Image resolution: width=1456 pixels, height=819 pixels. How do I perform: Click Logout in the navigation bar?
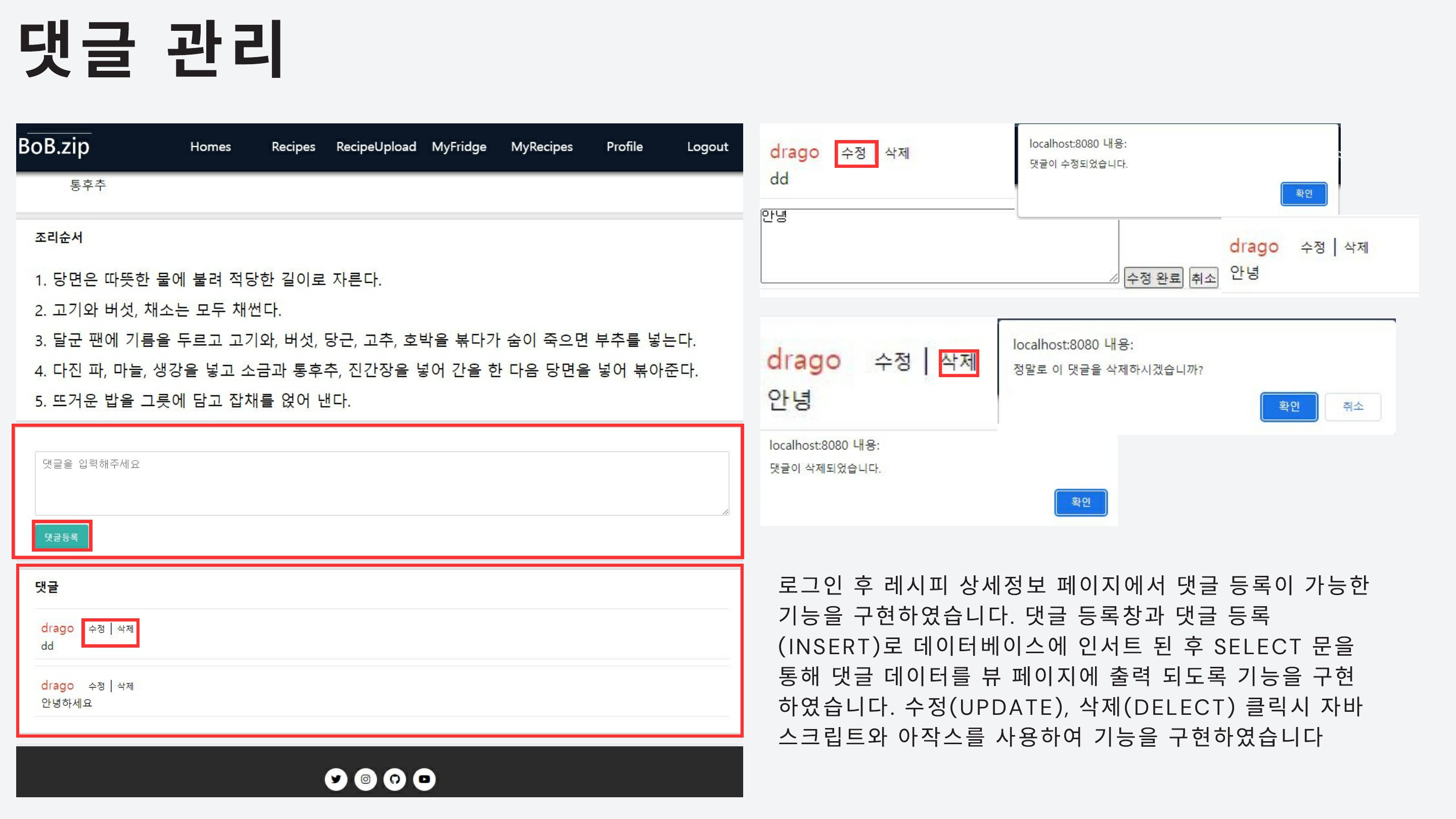[x=707, y=147]
